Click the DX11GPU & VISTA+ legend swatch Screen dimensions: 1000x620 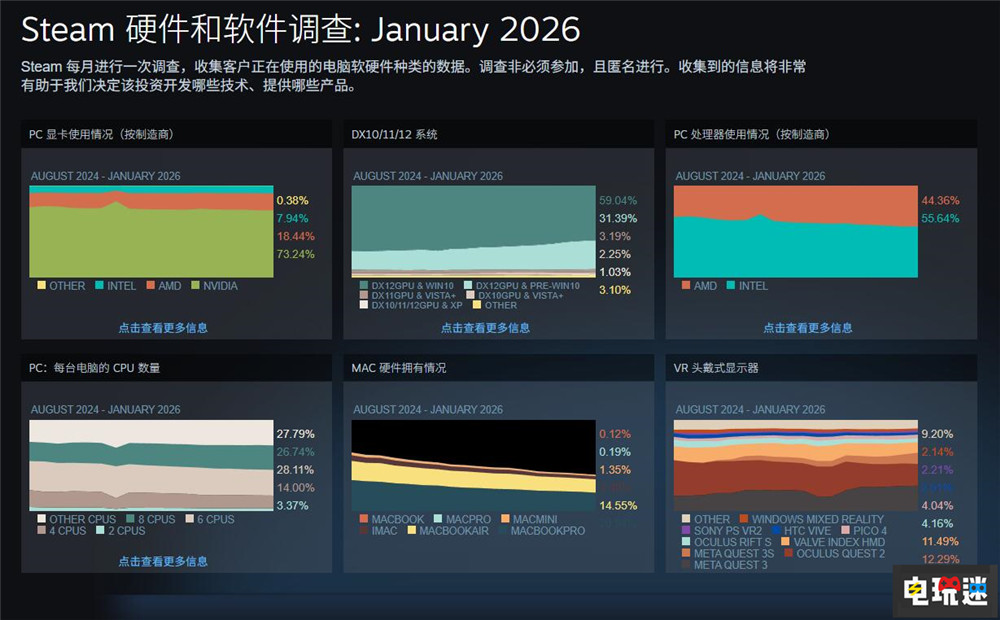click(x=364, y=295)
